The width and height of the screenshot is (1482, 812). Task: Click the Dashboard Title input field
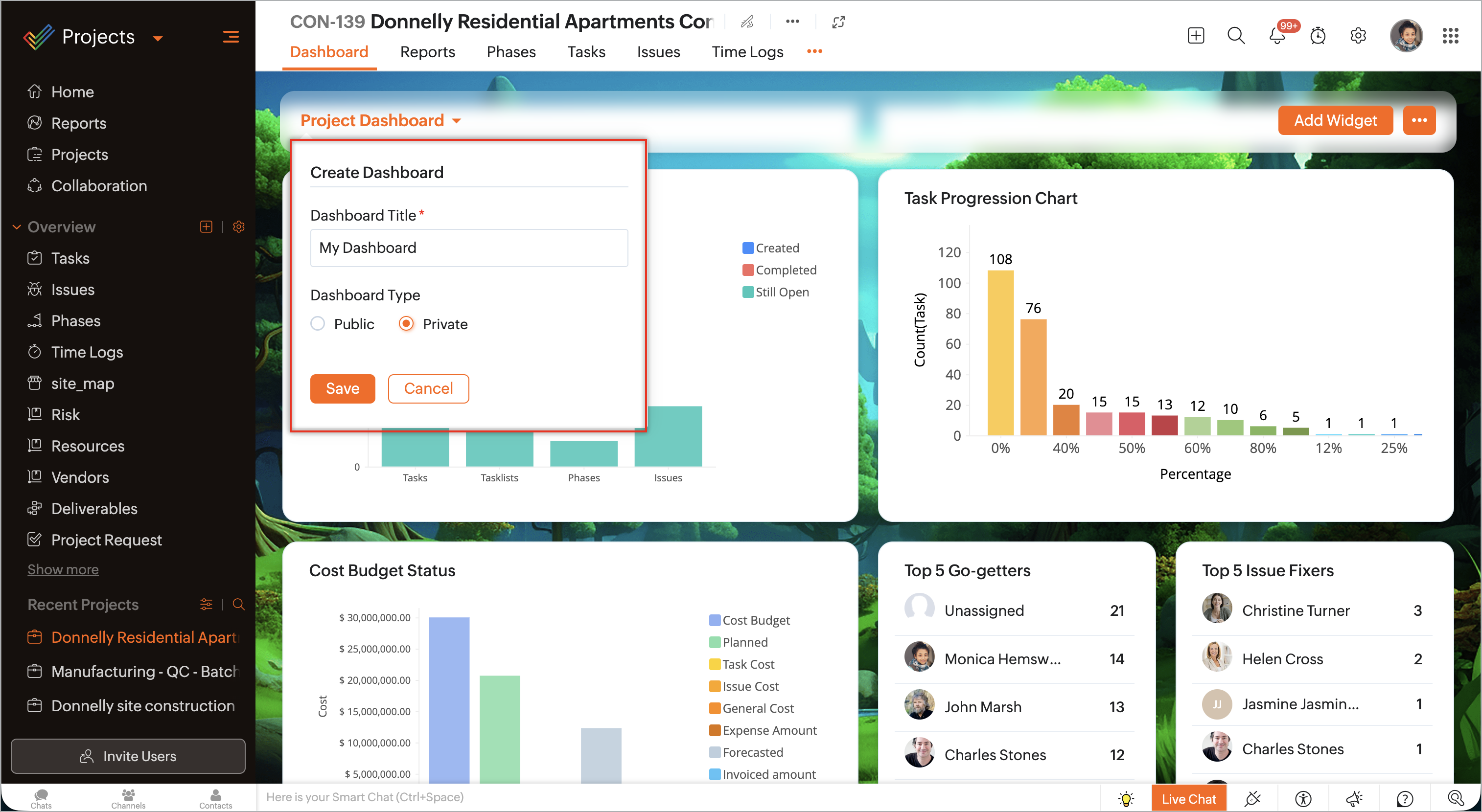coord(468,248)
